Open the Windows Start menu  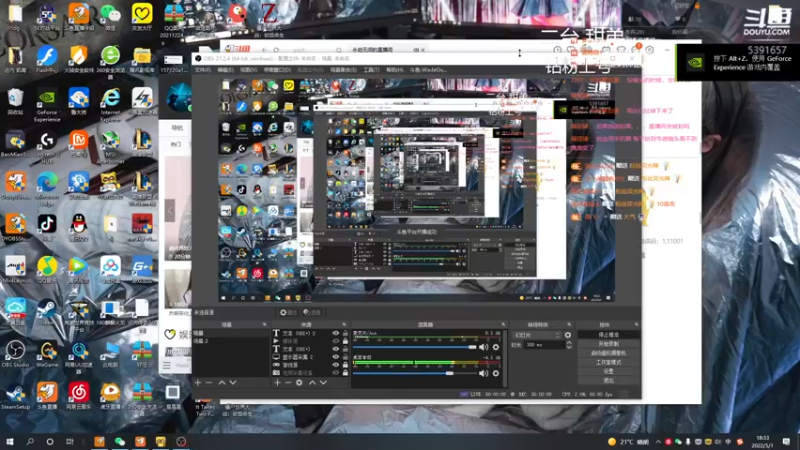pos(10,441)
